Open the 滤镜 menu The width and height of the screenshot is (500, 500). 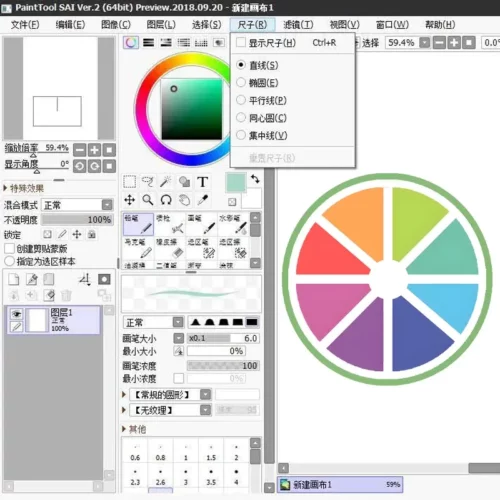pyautogui.click(x=298, y=25)
